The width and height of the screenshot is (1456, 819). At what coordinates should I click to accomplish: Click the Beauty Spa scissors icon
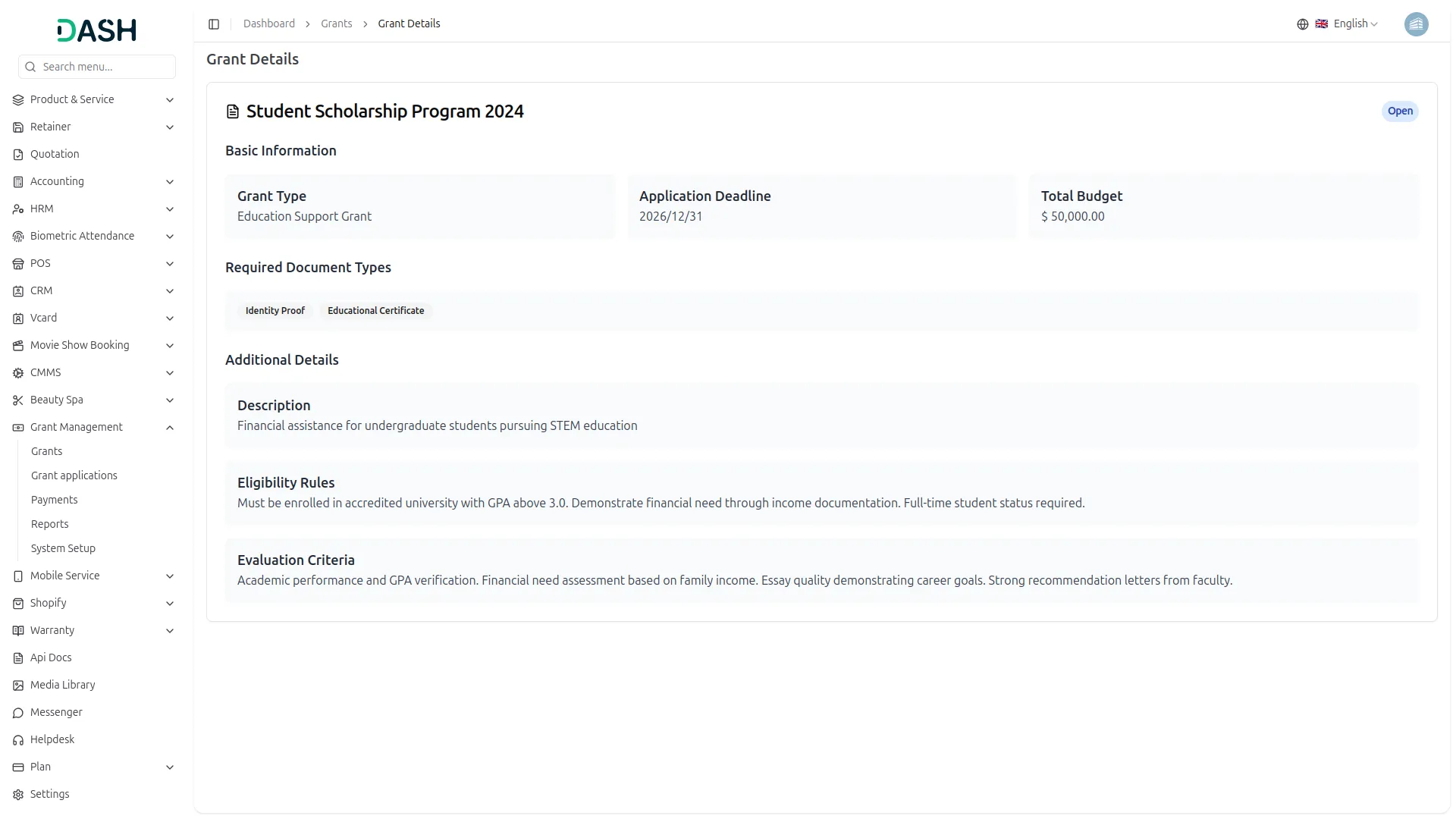coord(18,400)
